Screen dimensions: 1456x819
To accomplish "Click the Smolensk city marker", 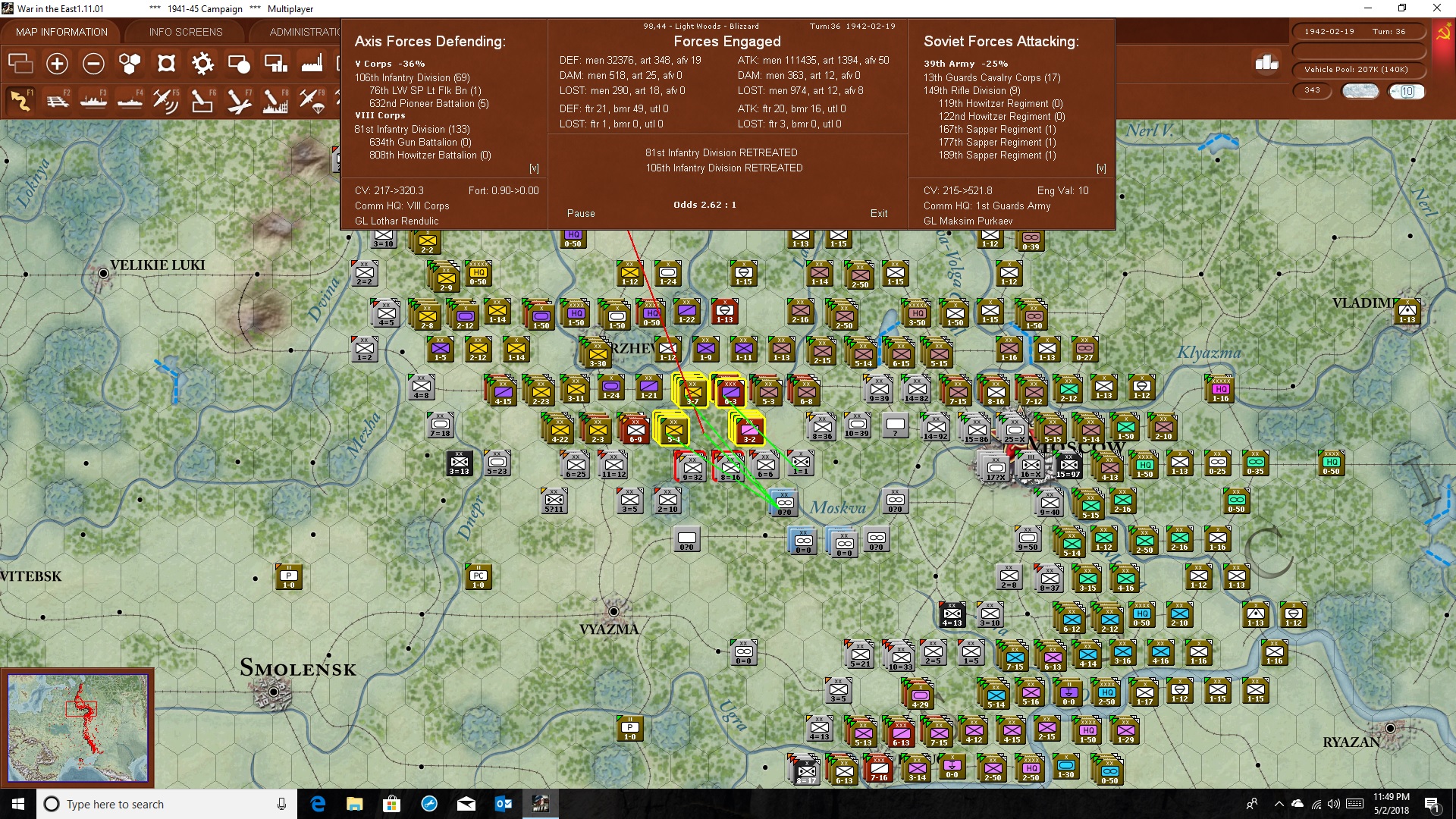I will coord(274,692).
